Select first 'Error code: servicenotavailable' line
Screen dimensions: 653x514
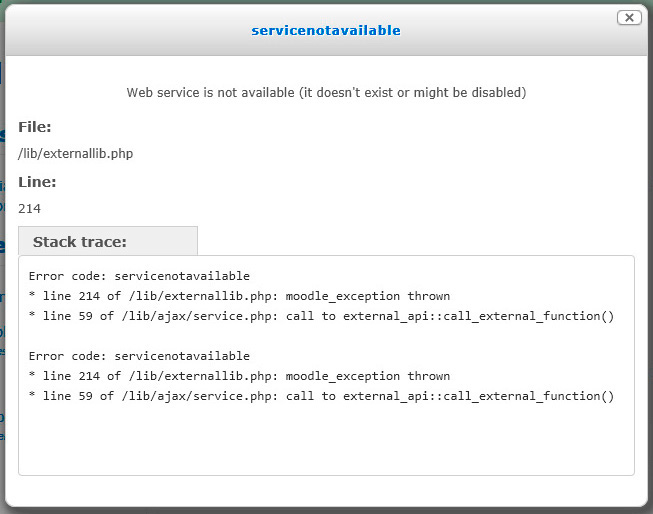pyautogui.click(x=139, y=276)
